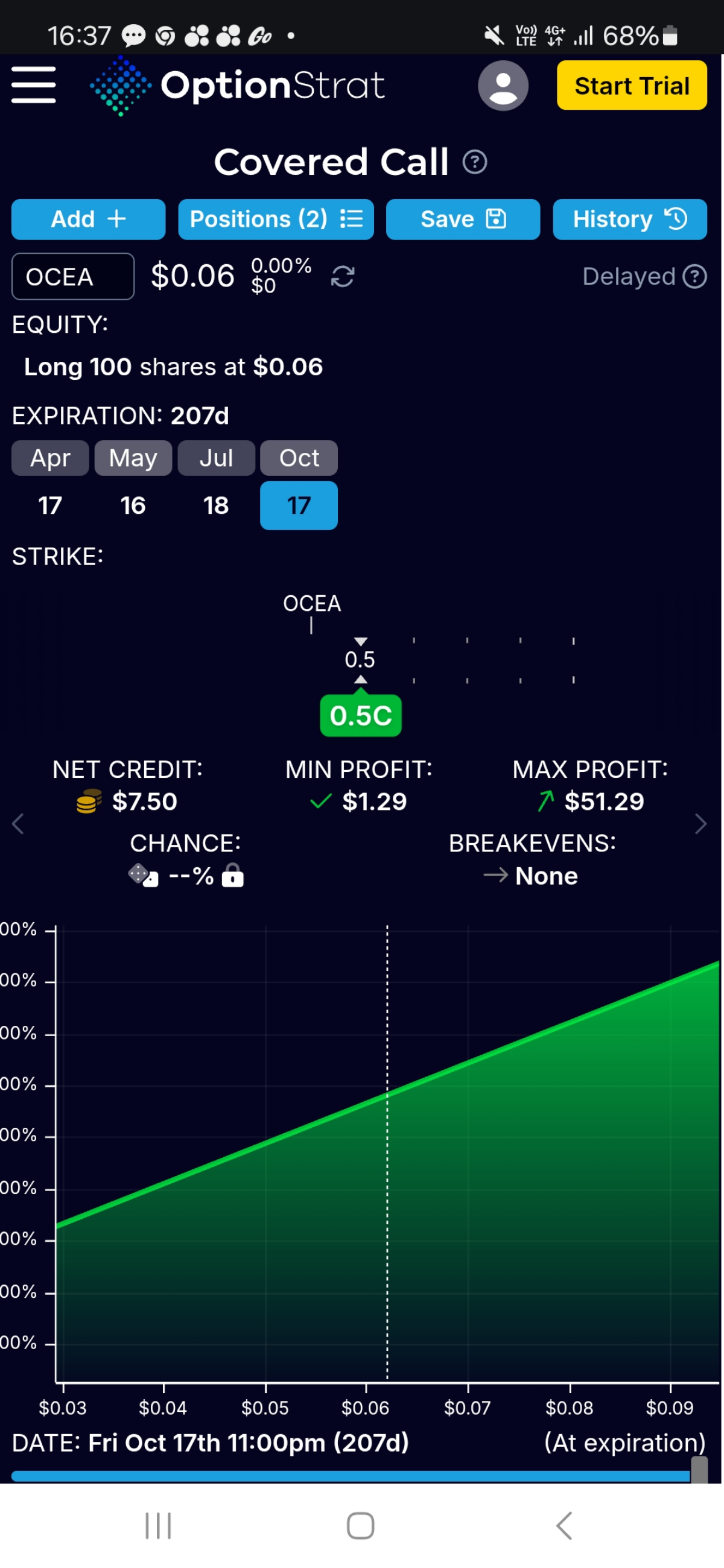The height and width of the screenshot is (1568, 724).
Task: Click the 0.5 strike value on ruler
Action: (360, 660)
